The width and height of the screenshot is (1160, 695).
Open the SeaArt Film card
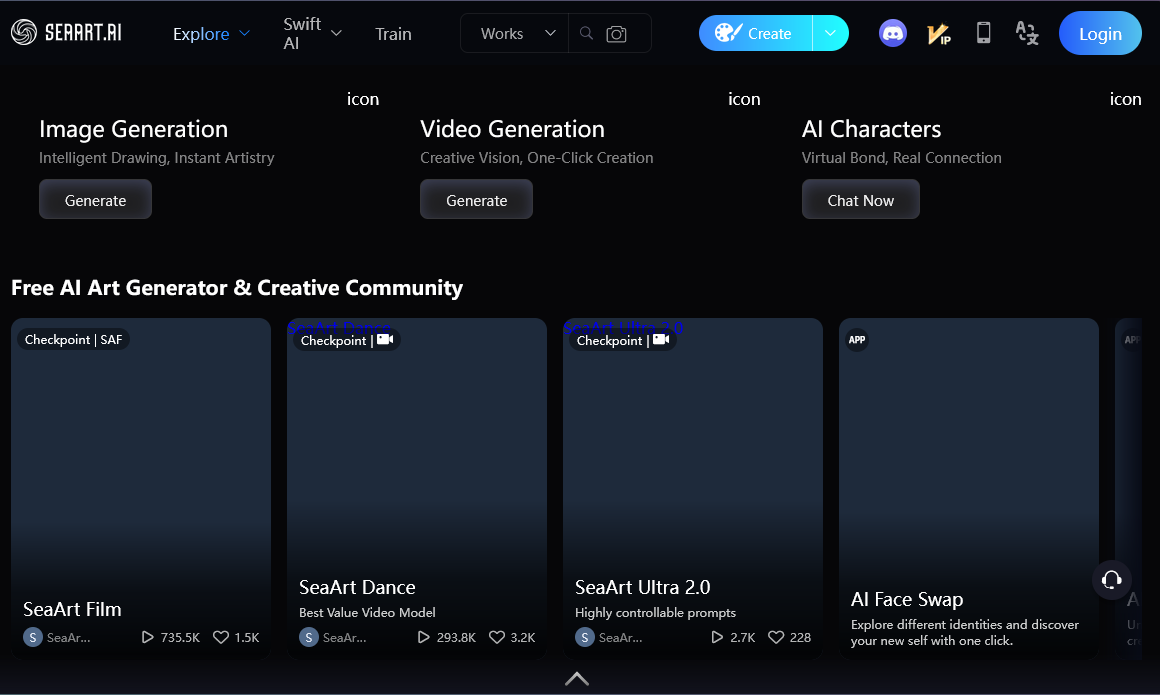(141, 488)
